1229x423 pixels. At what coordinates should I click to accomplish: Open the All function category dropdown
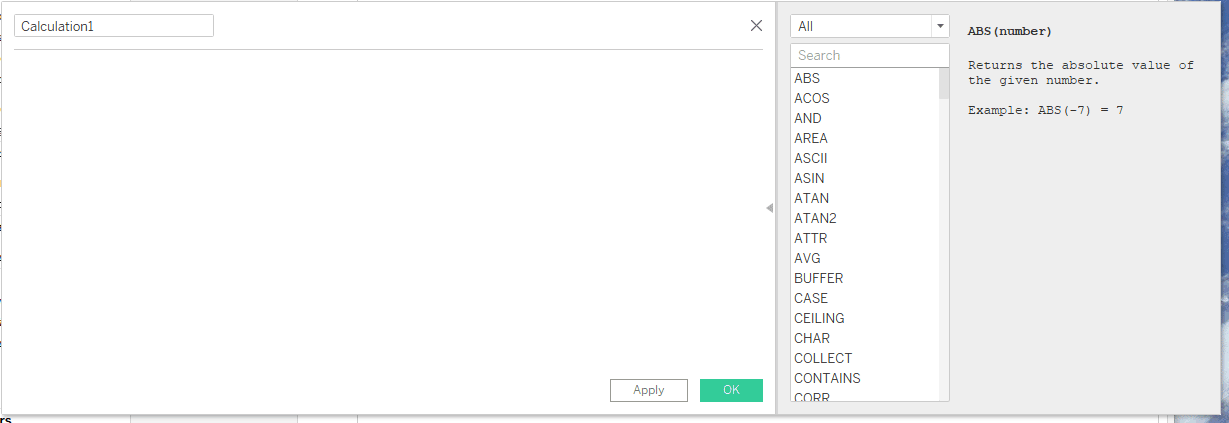click(869, 26)
